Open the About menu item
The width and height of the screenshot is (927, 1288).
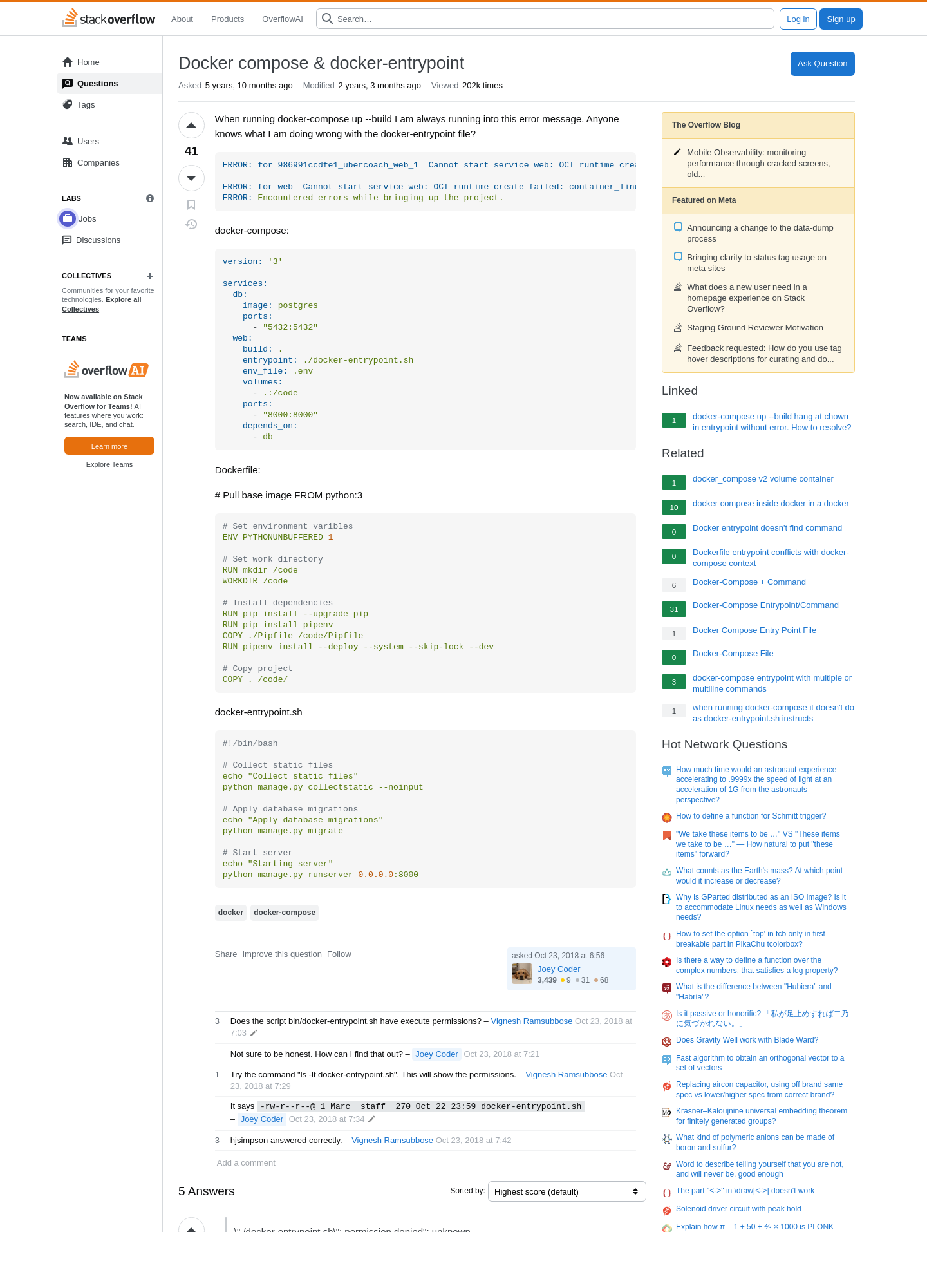(x=182, y=19)
